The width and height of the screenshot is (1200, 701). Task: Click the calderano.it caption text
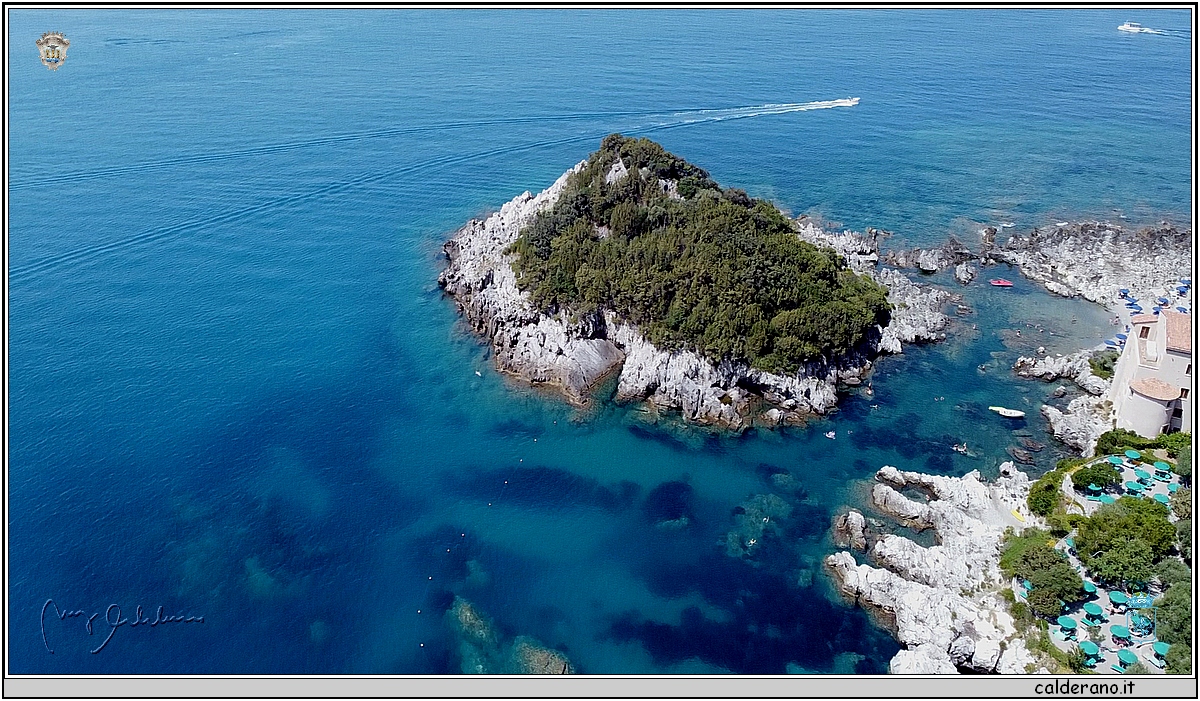coord(1084,688)
